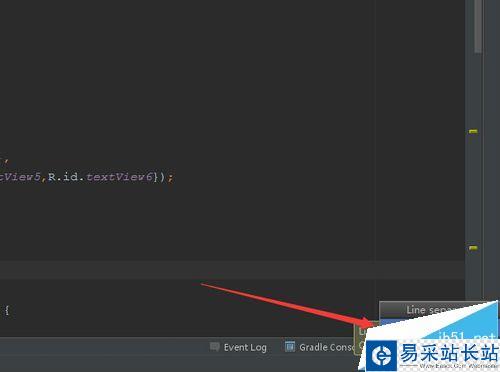The height and width of the screenshot is (372, 500).
Task: Open the Event Log tool window
Action: tap(239, 347)
